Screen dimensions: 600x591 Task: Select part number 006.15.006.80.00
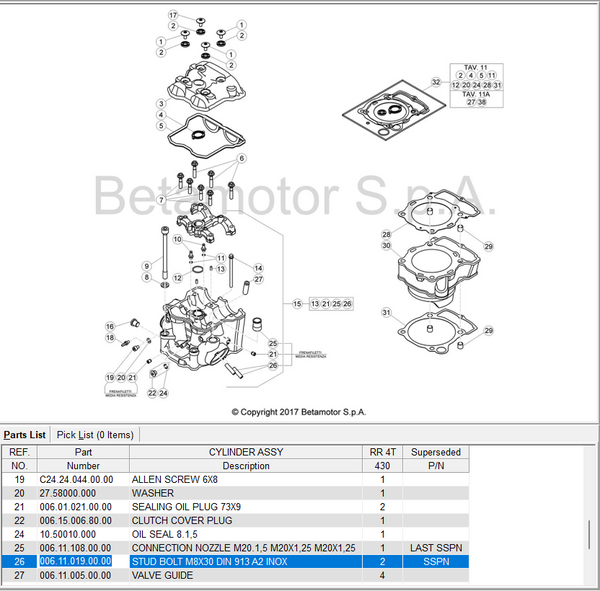[x=75, y=521]
